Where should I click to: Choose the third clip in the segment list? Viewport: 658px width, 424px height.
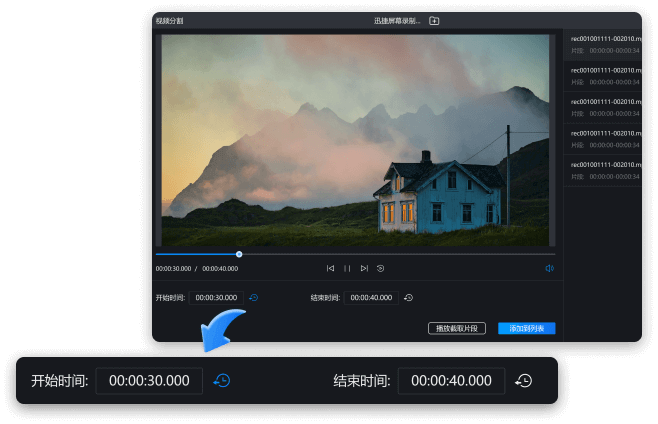tap(602, 107)
